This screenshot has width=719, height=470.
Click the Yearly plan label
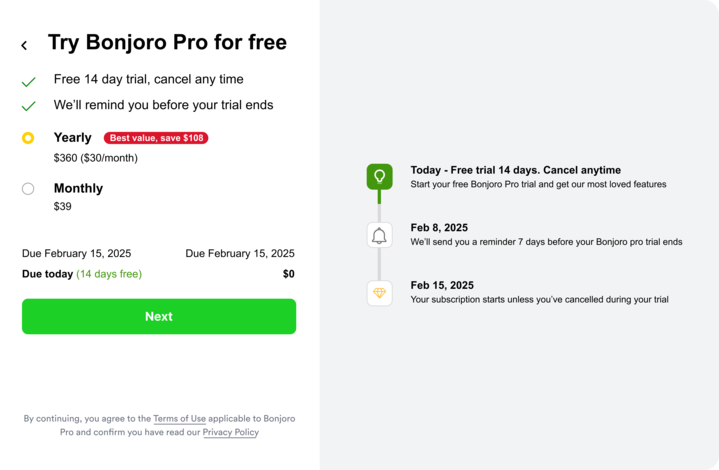(x=72, y=138)
